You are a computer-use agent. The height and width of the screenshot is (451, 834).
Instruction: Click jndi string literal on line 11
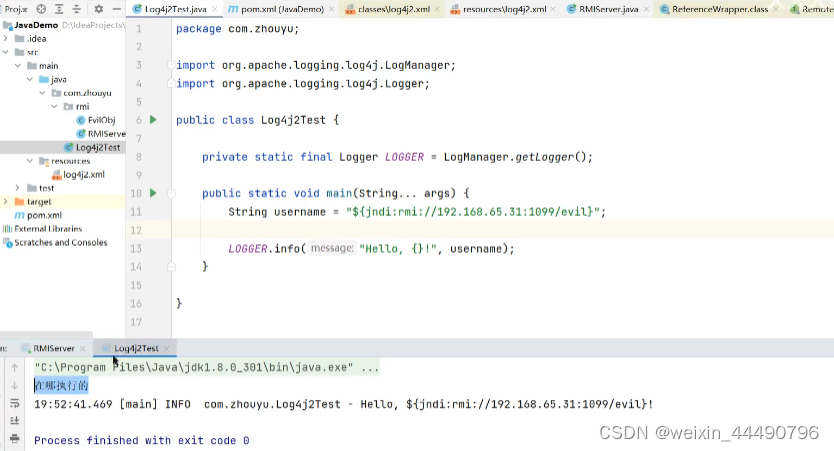[x=473, y=212]
